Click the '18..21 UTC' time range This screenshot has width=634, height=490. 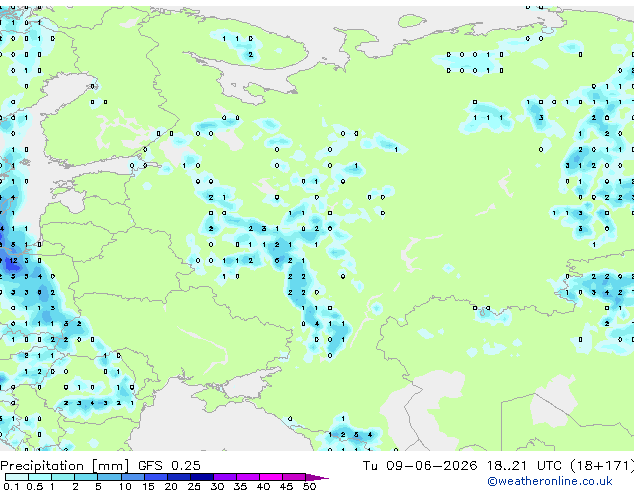coord(524,466)
